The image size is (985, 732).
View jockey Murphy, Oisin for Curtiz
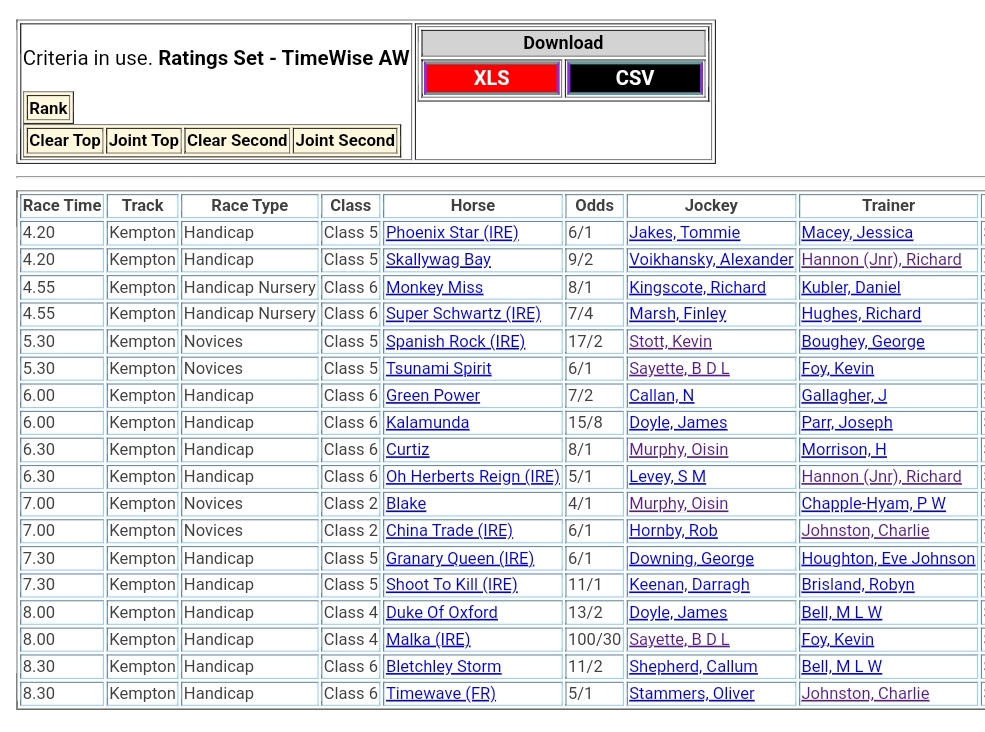point(678,450)
